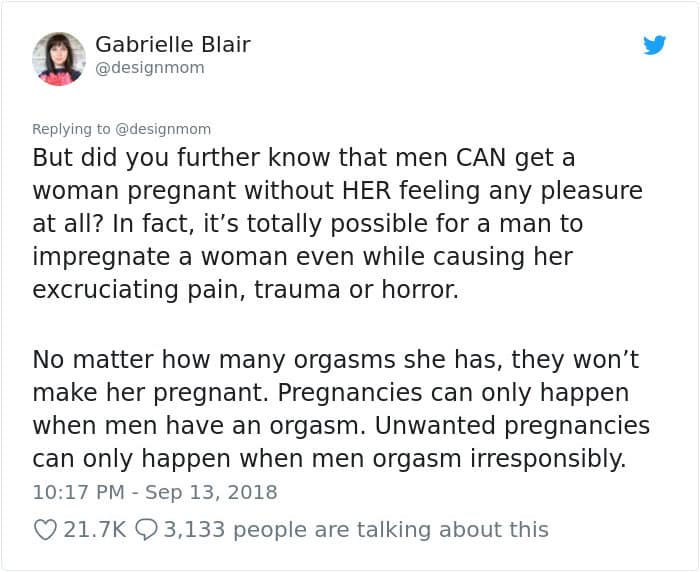View the 21.7K likes count
The width and height of the screenshot is (700, 572).
point(95,530)
